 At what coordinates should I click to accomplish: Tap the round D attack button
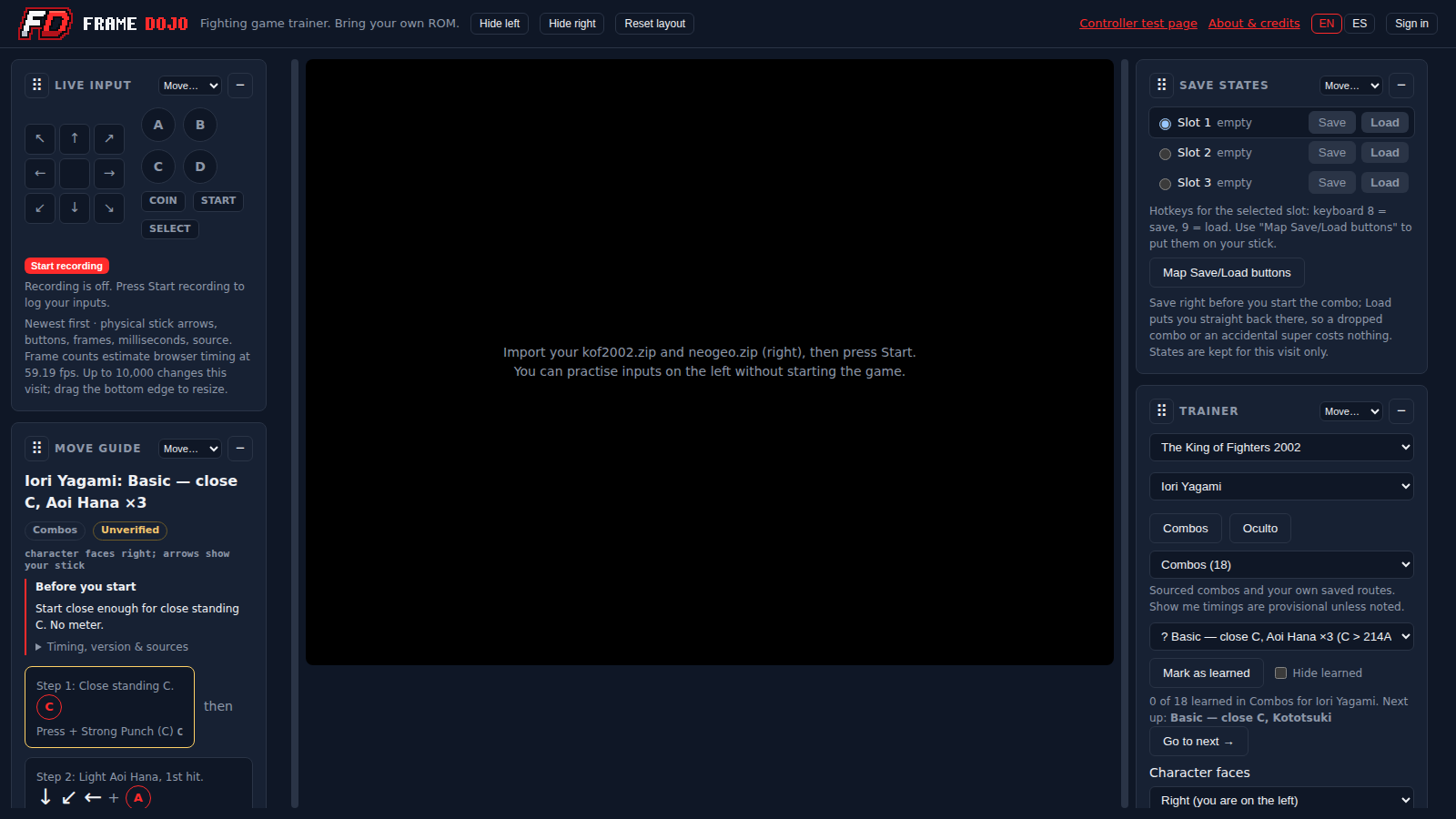(200, 167)
